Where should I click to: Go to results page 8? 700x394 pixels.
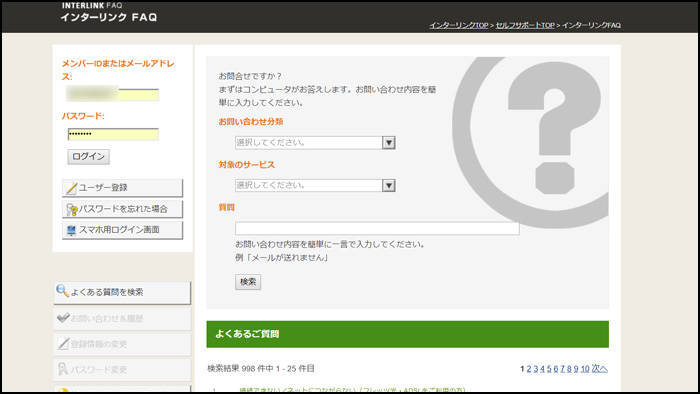[569, 369]
